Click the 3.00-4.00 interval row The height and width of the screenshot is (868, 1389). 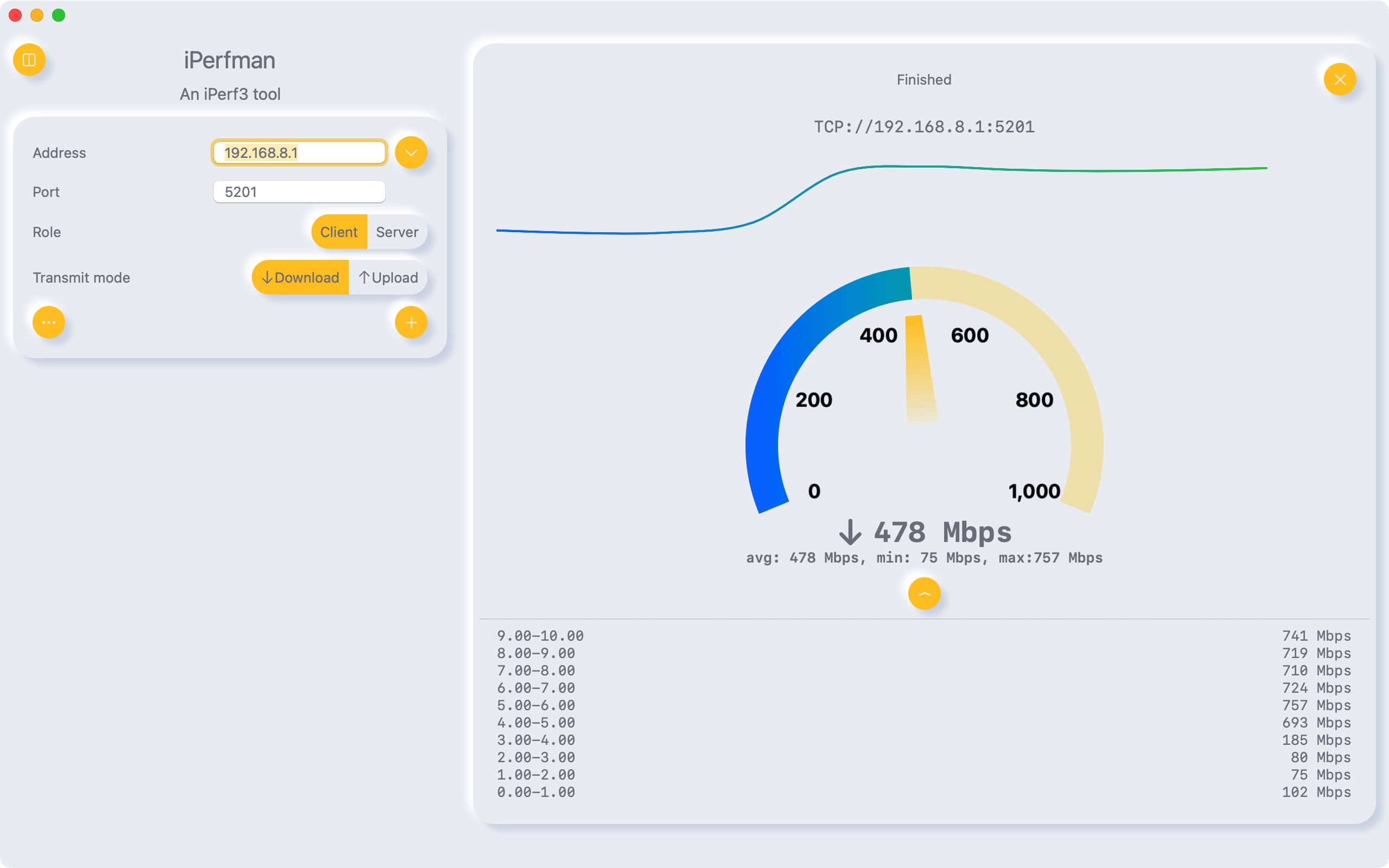924,740
